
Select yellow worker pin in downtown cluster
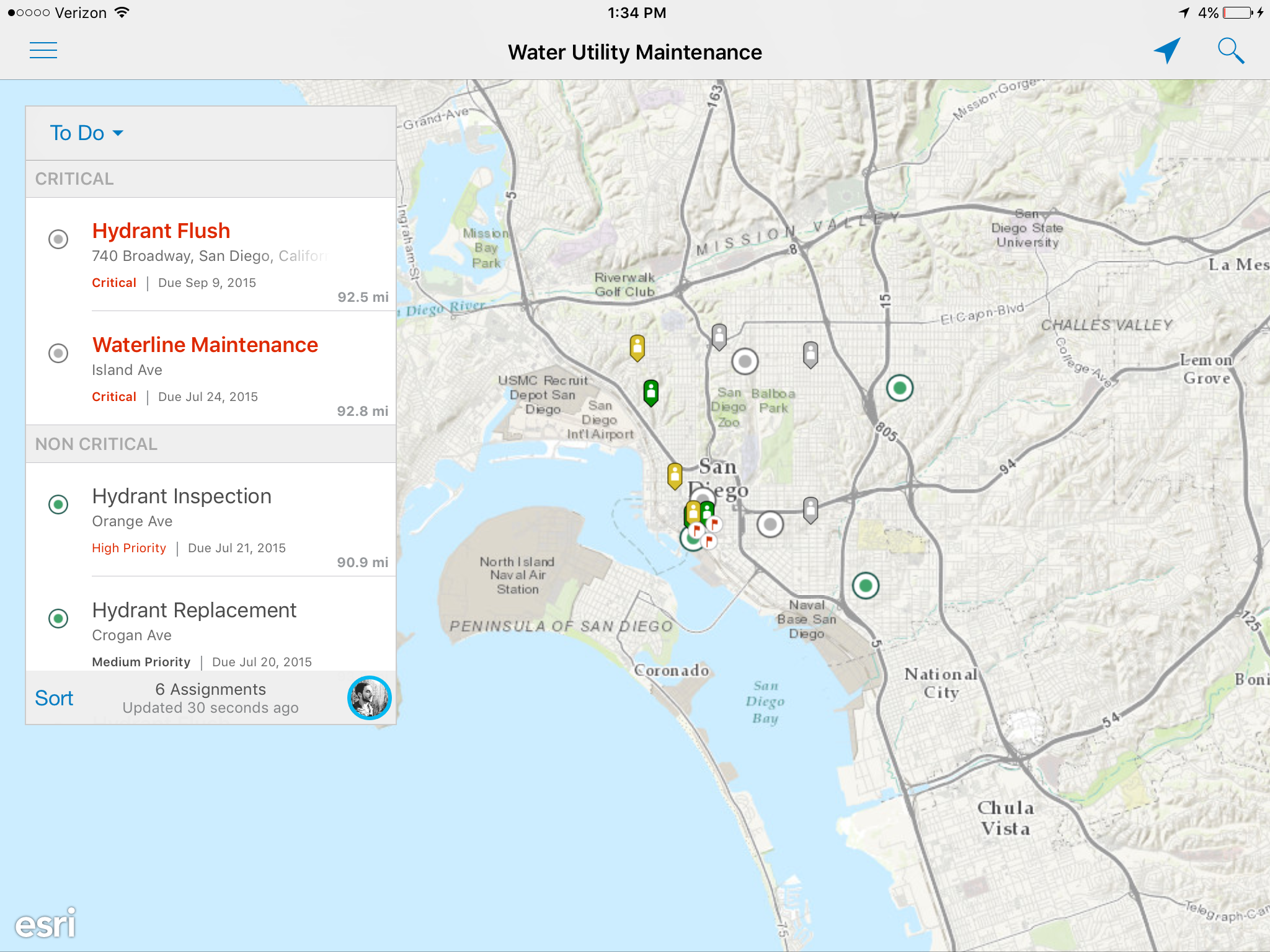click(694, 511)
